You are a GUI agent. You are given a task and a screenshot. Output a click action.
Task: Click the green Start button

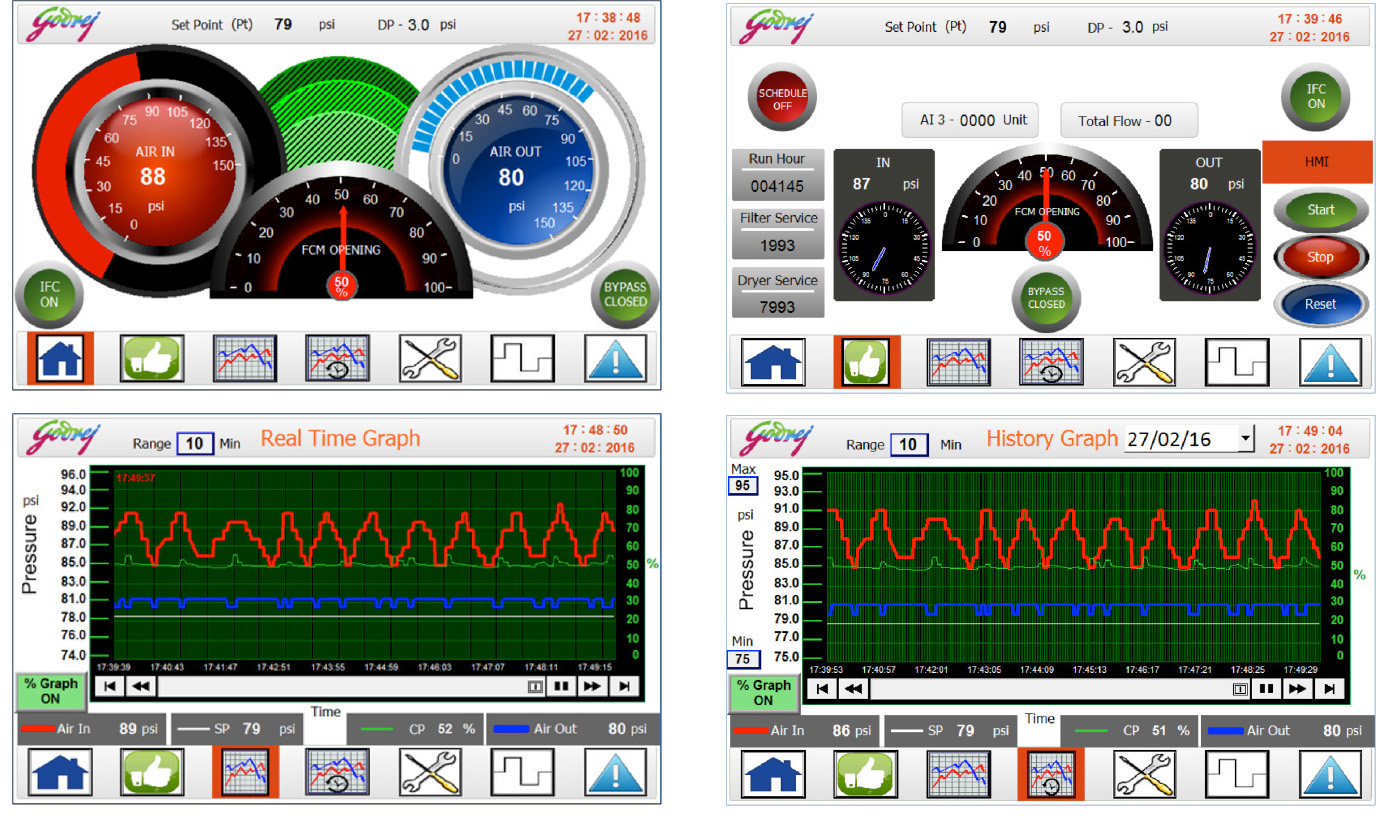[x=1320, y=210]
